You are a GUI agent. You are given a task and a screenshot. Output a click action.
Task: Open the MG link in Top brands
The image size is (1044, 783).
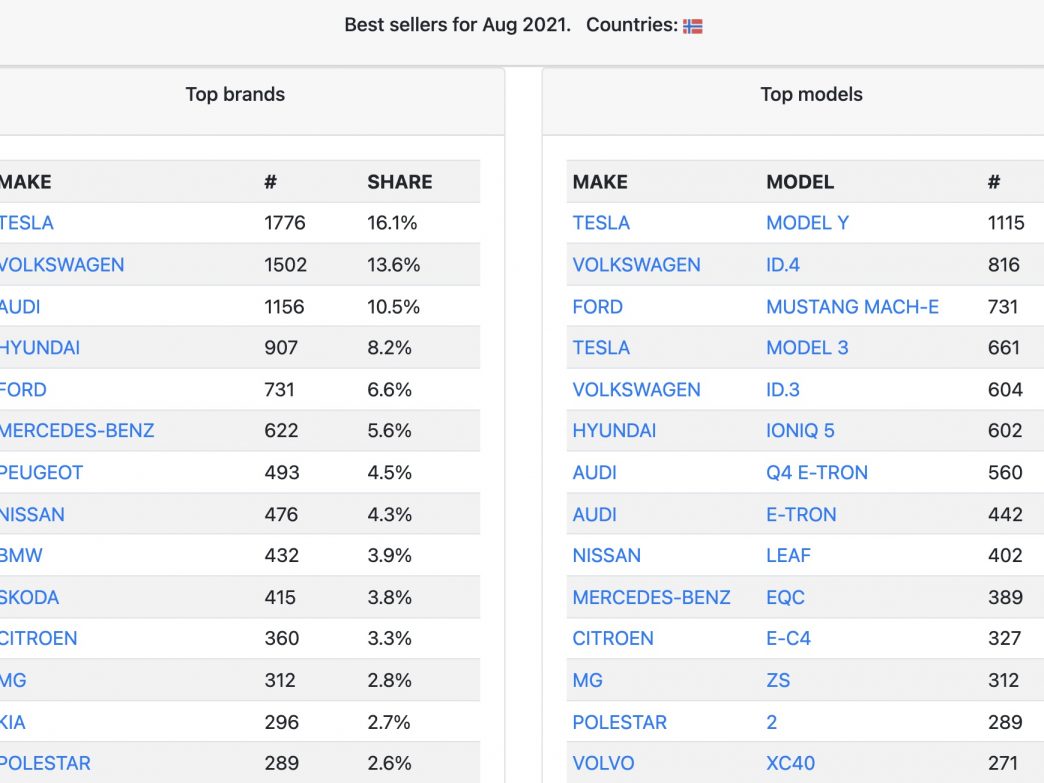click(x=13, y=680)
